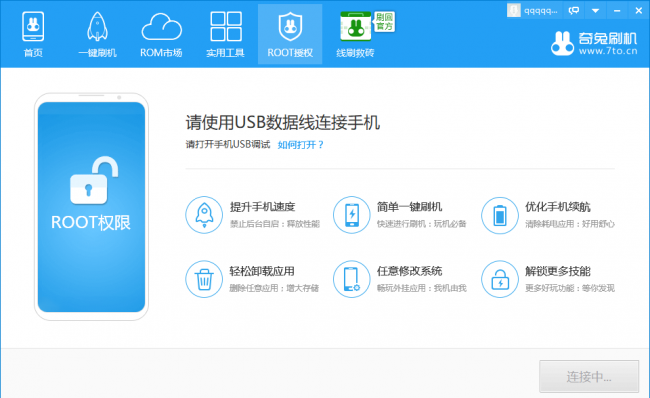Click the 请打开手机USB调试 text

point(228,144)
